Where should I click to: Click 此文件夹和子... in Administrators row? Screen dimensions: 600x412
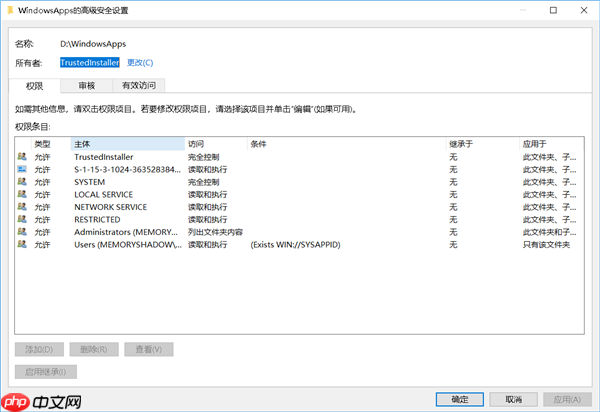(549, 232)
